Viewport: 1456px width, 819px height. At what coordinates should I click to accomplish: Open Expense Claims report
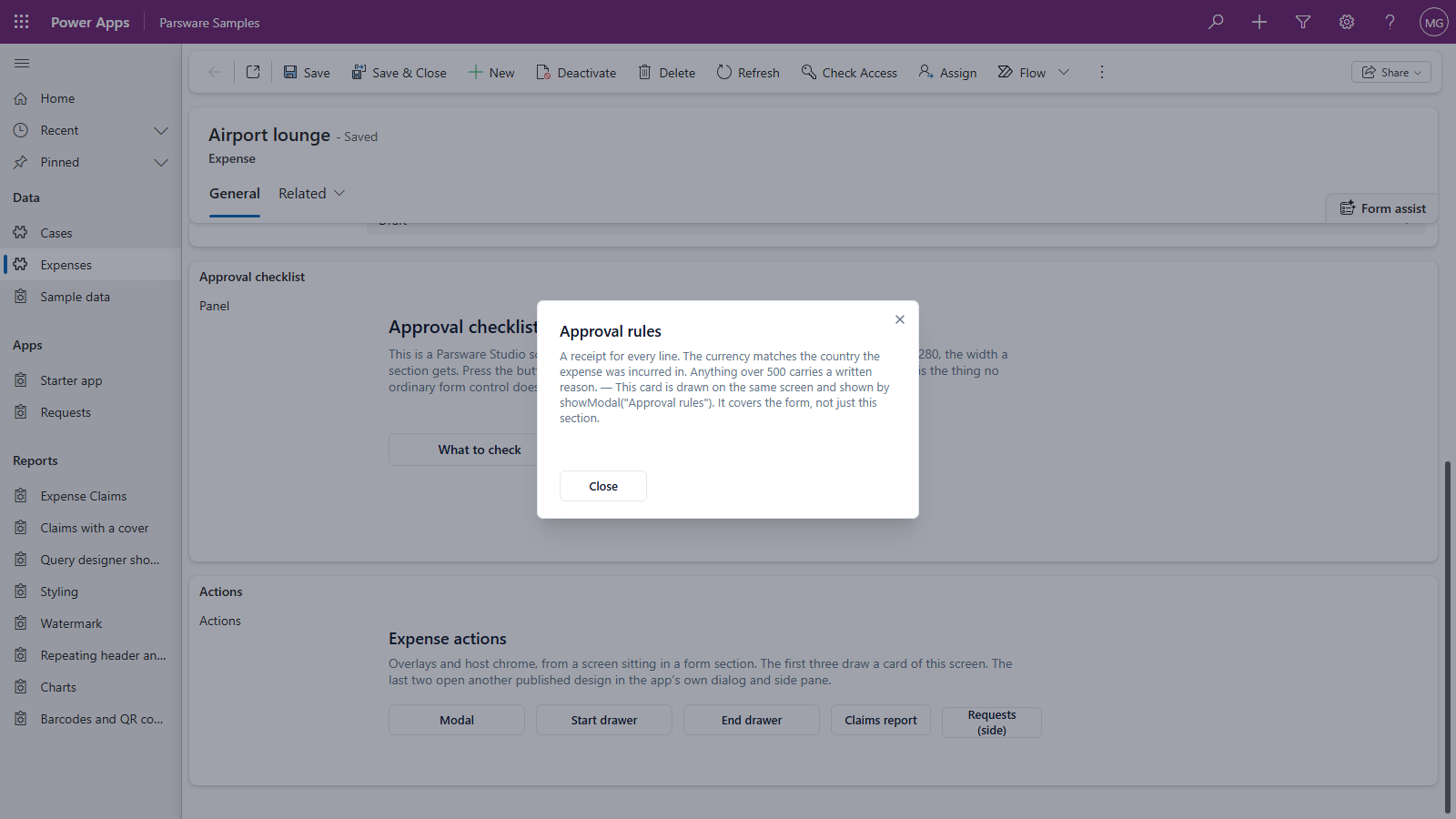[x=91, y=496]
